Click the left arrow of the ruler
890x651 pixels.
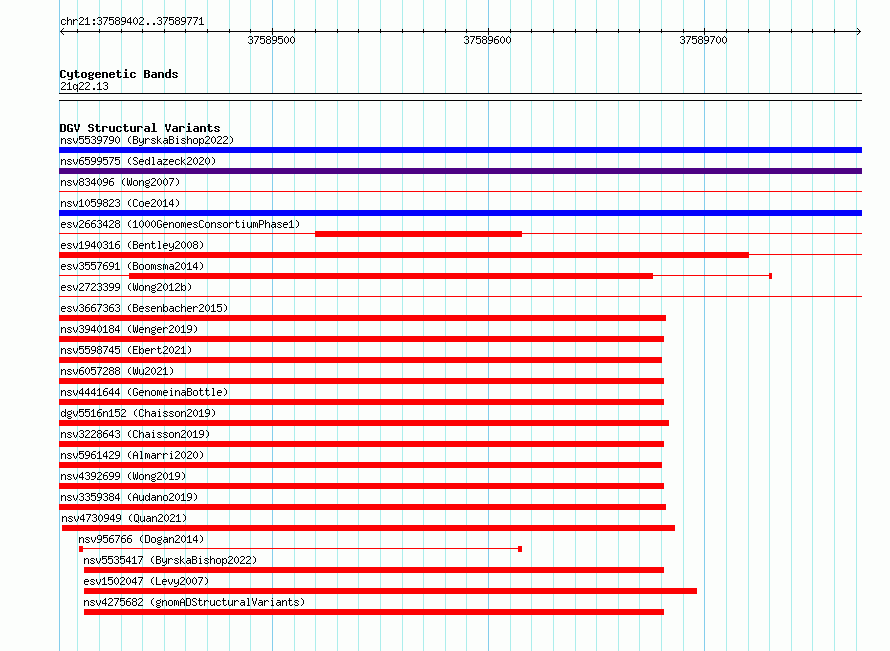tap(62, 32)
